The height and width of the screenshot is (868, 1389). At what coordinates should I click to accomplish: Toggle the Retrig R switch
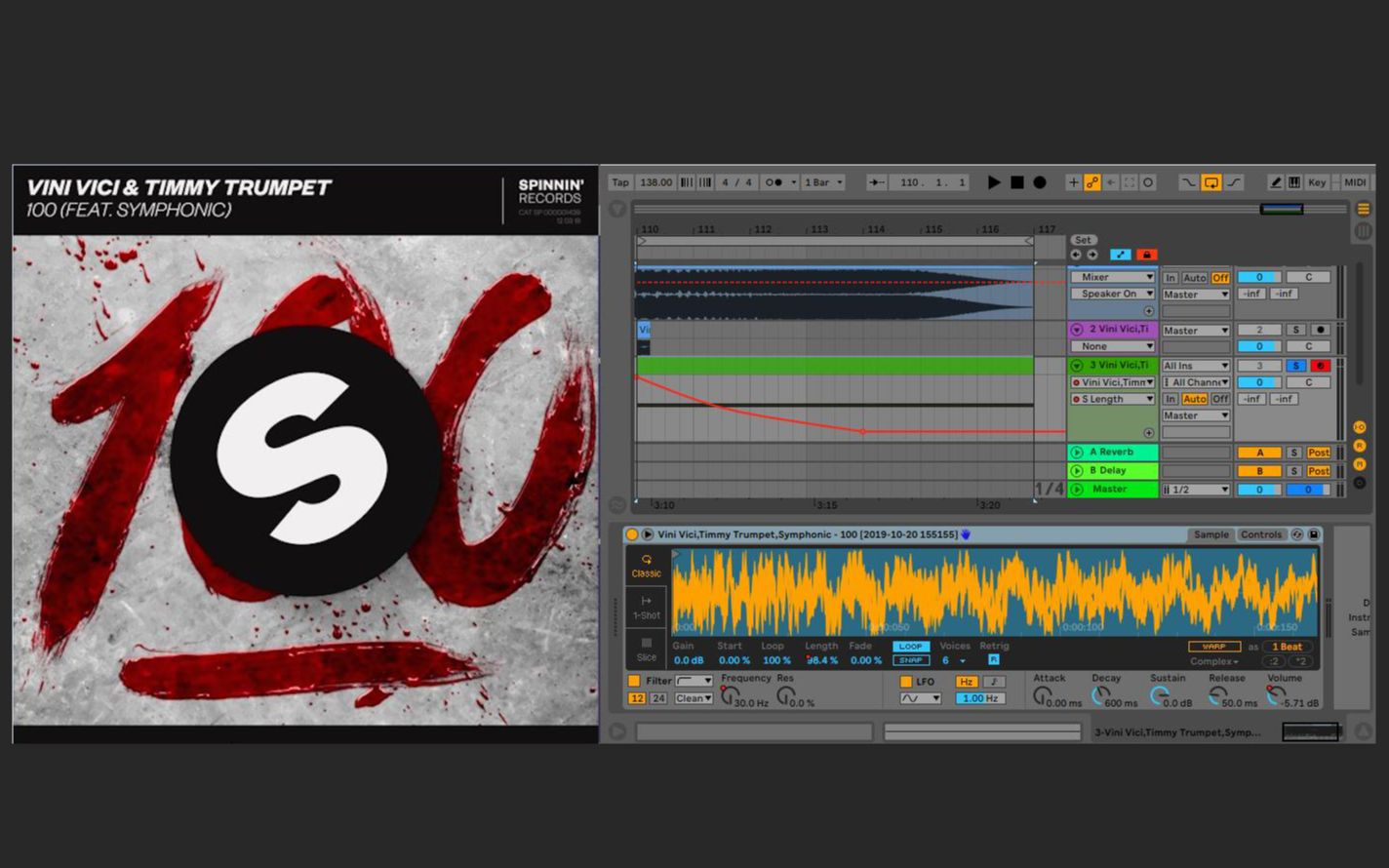click(x=994, y=660)
